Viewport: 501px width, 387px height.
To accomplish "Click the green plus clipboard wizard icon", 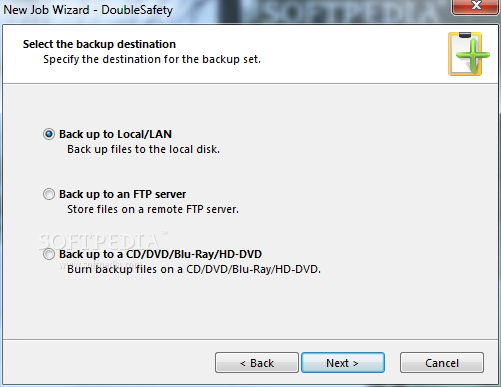I will [469, 54].
